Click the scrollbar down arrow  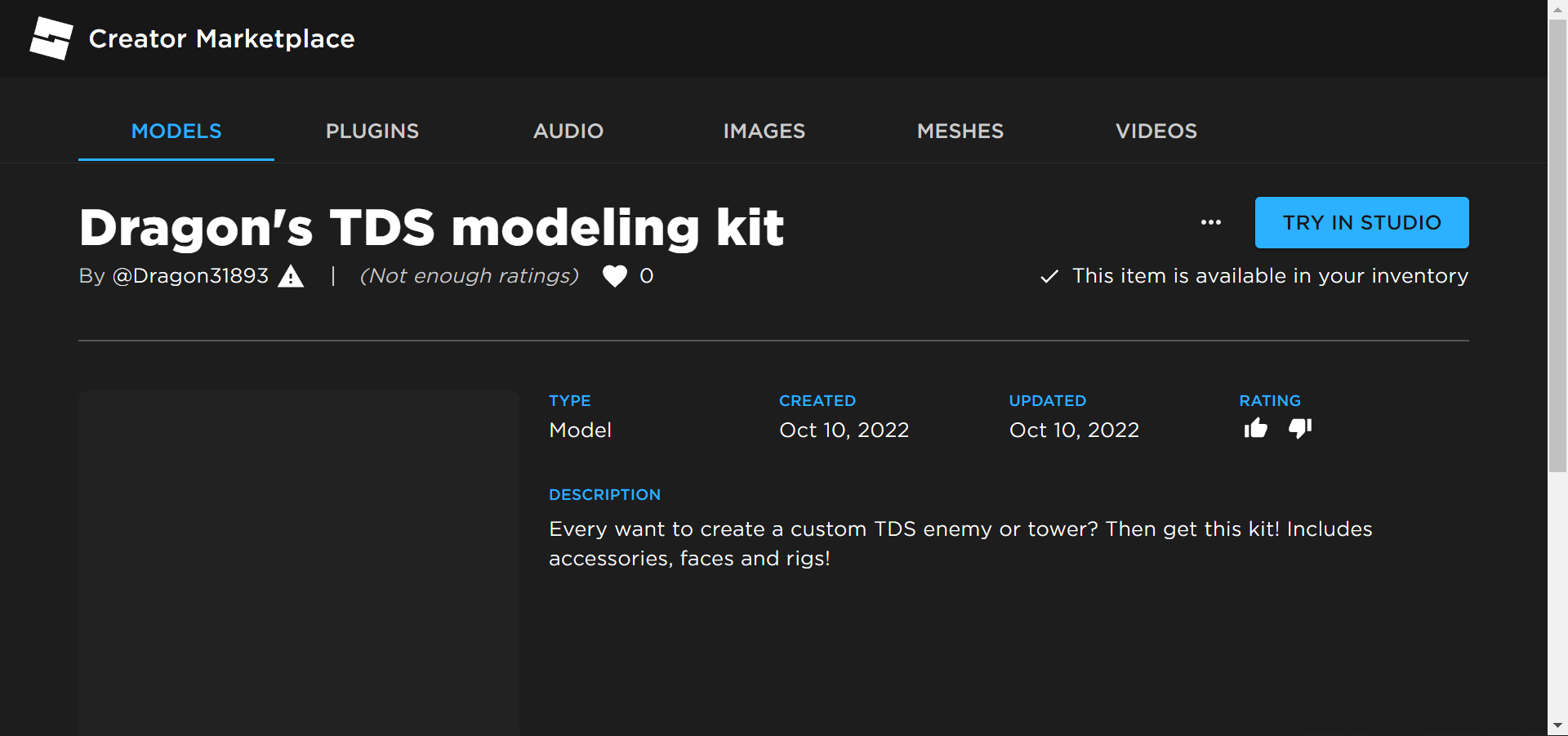(1557, 725)
